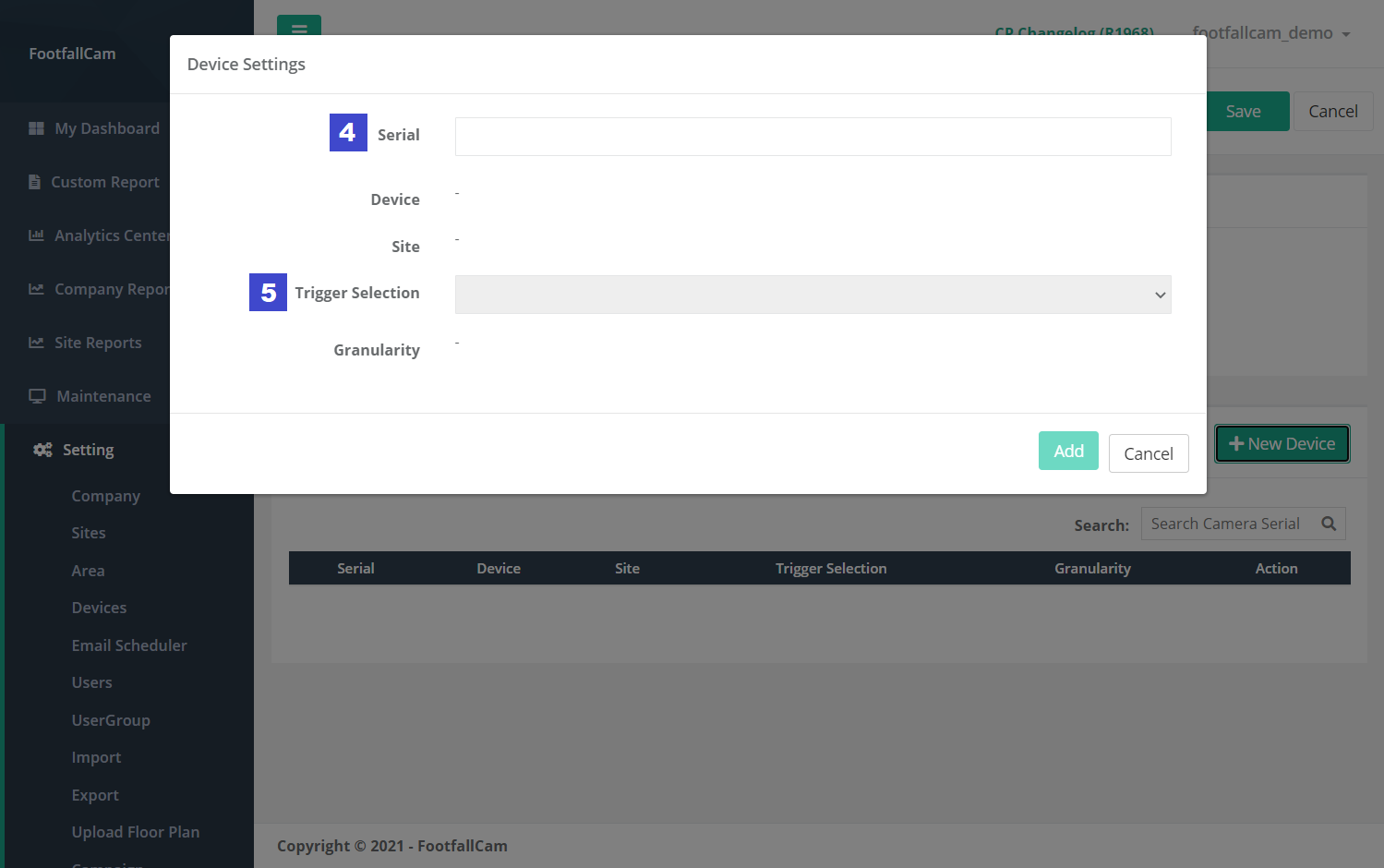This screenshot has height=868, width=1384.
Task: Click the Serial column header
Action: [x=355, y=569]
